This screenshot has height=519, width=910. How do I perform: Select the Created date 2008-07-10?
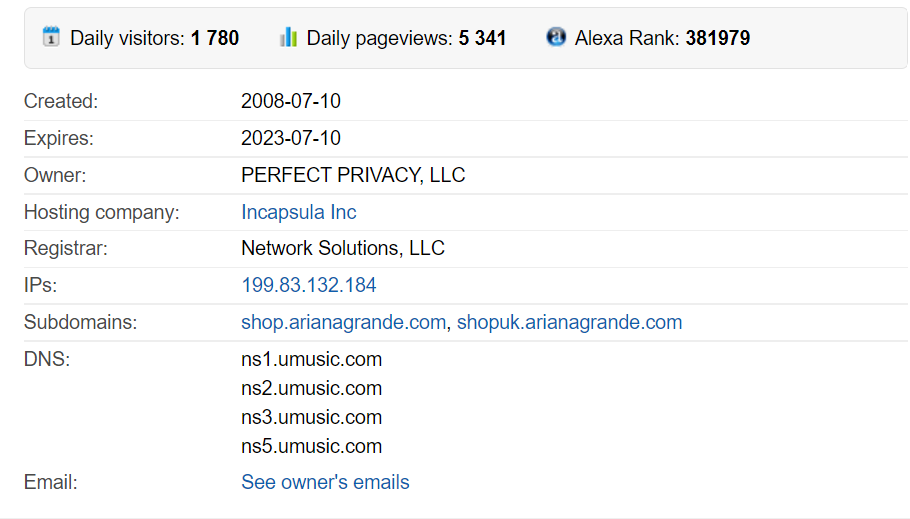click(x=291, y=101)
